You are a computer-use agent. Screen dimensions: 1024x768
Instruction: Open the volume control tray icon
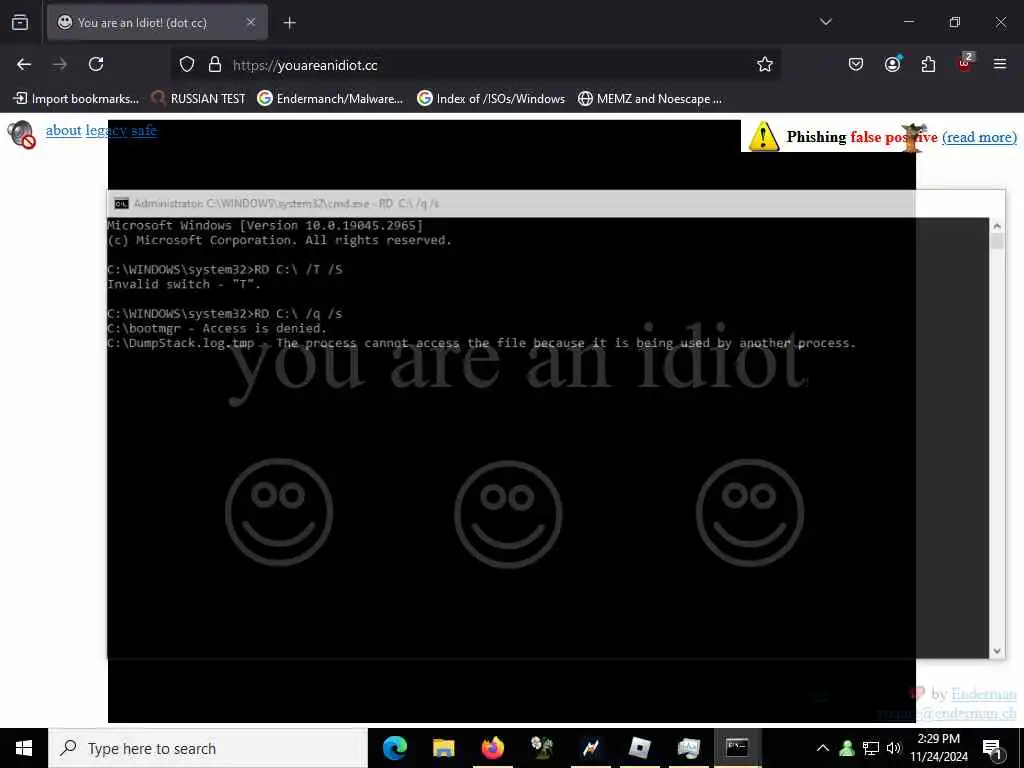pyautogui.click(x=893, y=748)
